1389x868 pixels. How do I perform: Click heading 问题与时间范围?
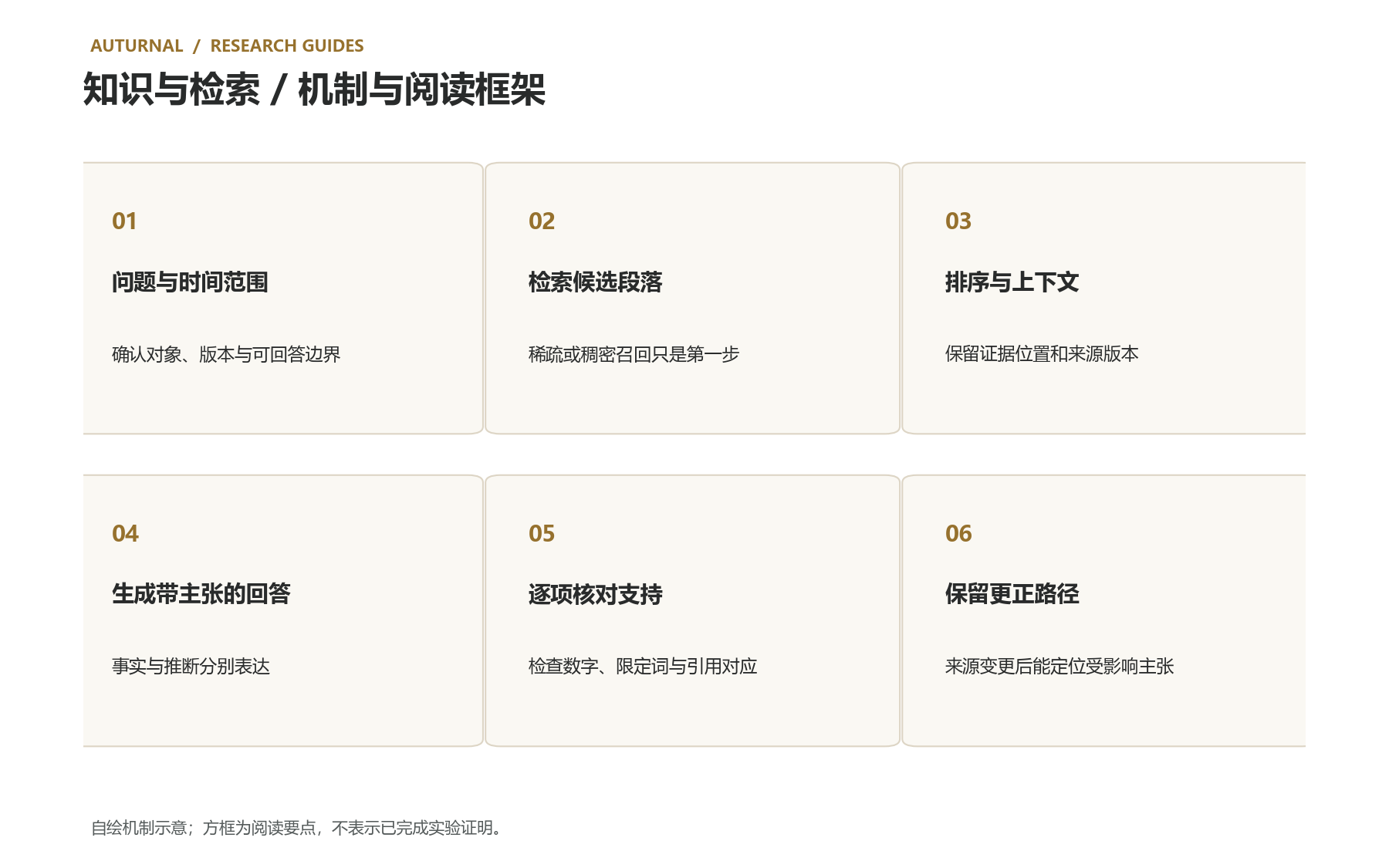pos(190,282)
